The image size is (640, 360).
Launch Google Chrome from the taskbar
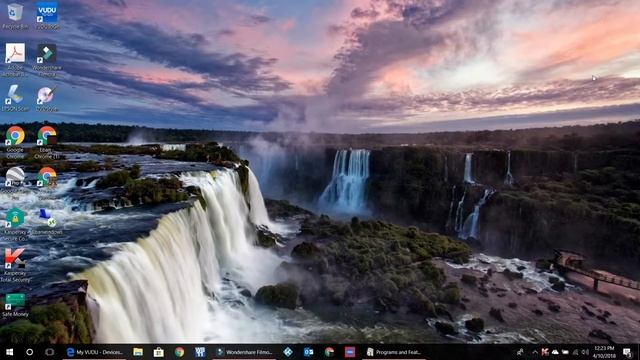point(179,352)
